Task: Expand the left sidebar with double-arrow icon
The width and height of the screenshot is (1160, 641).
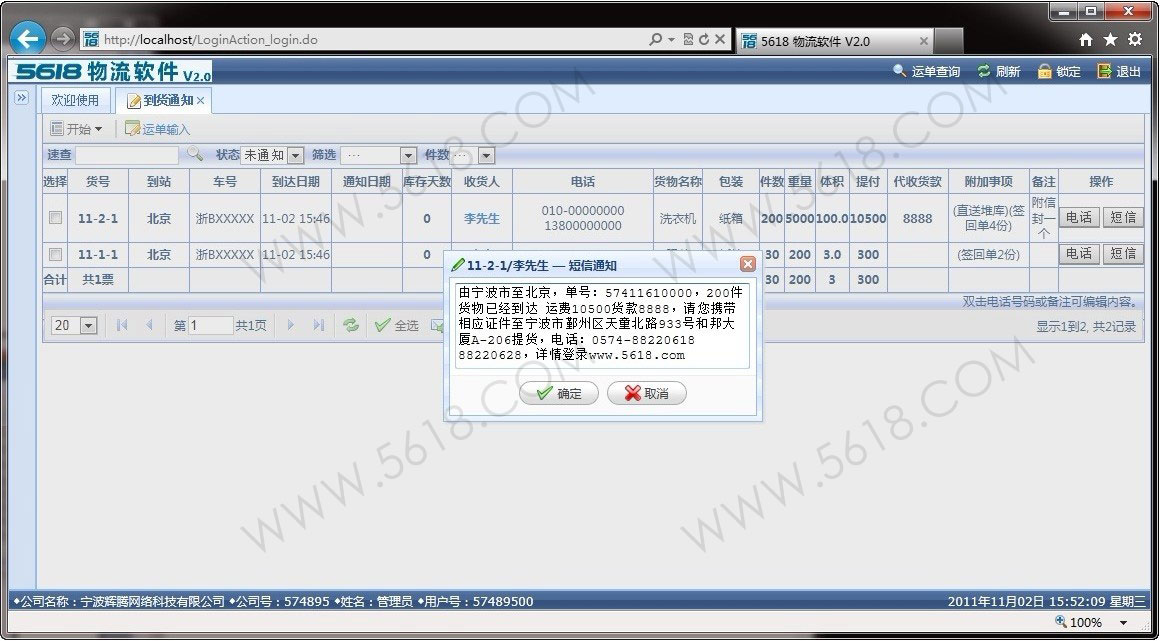Action: [21, 98]
